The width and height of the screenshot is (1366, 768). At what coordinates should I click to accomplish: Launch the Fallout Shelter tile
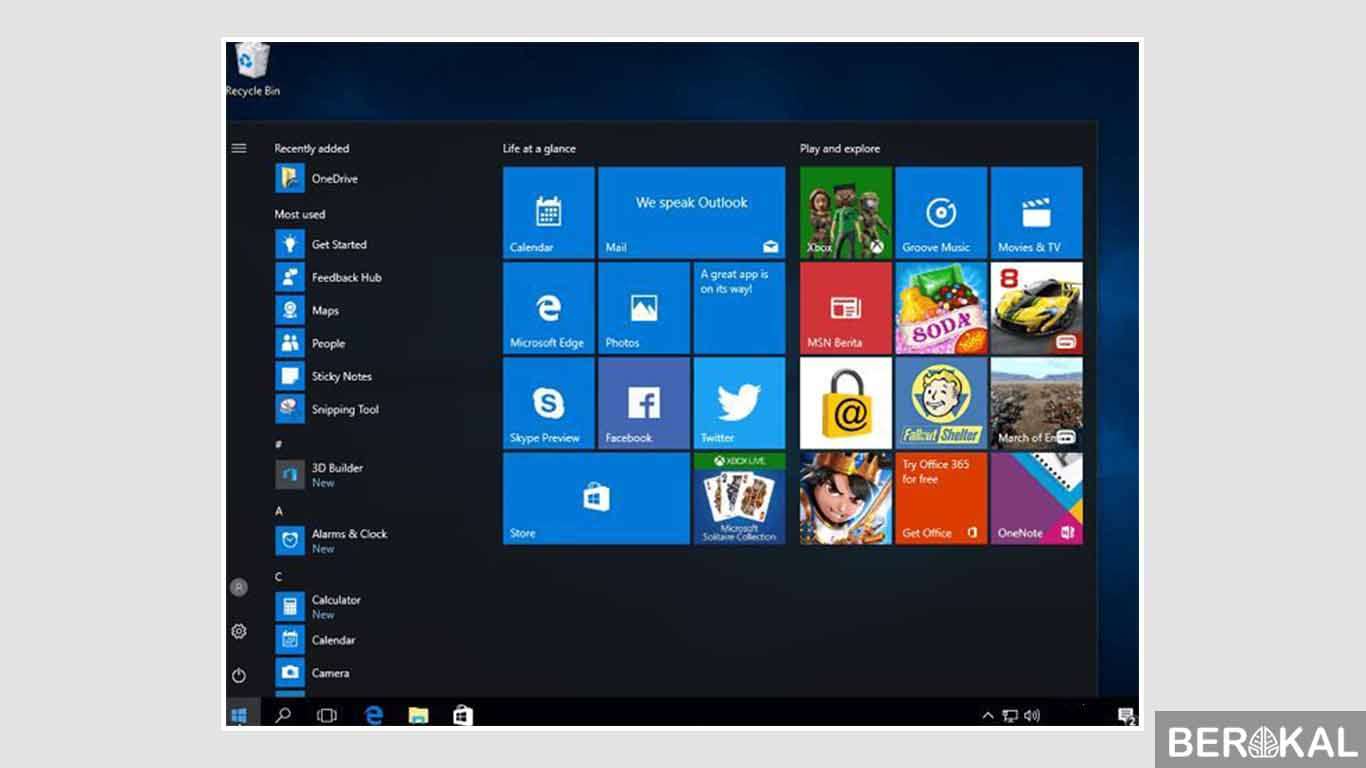tap(941, 403)
